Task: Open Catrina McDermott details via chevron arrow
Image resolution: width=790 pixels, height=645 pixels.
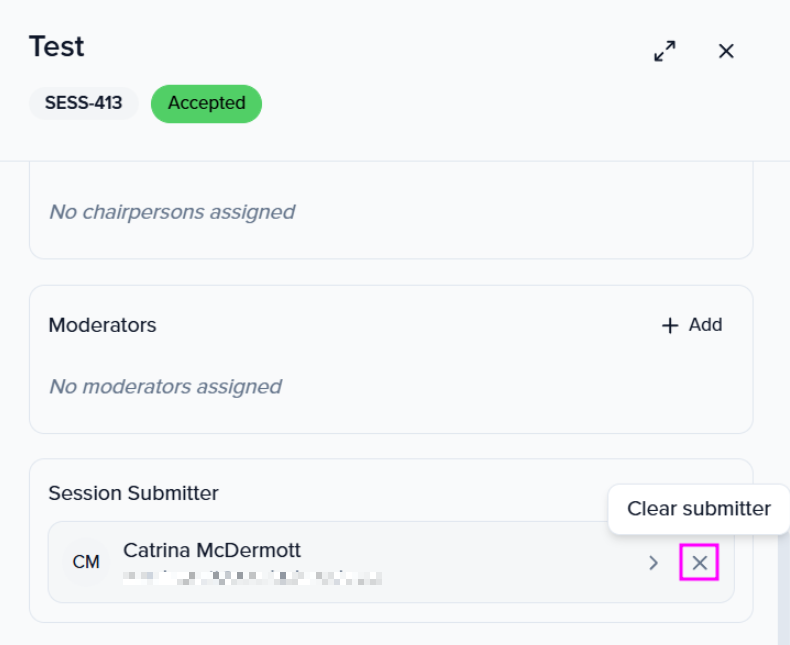Action: pos(653,563)
